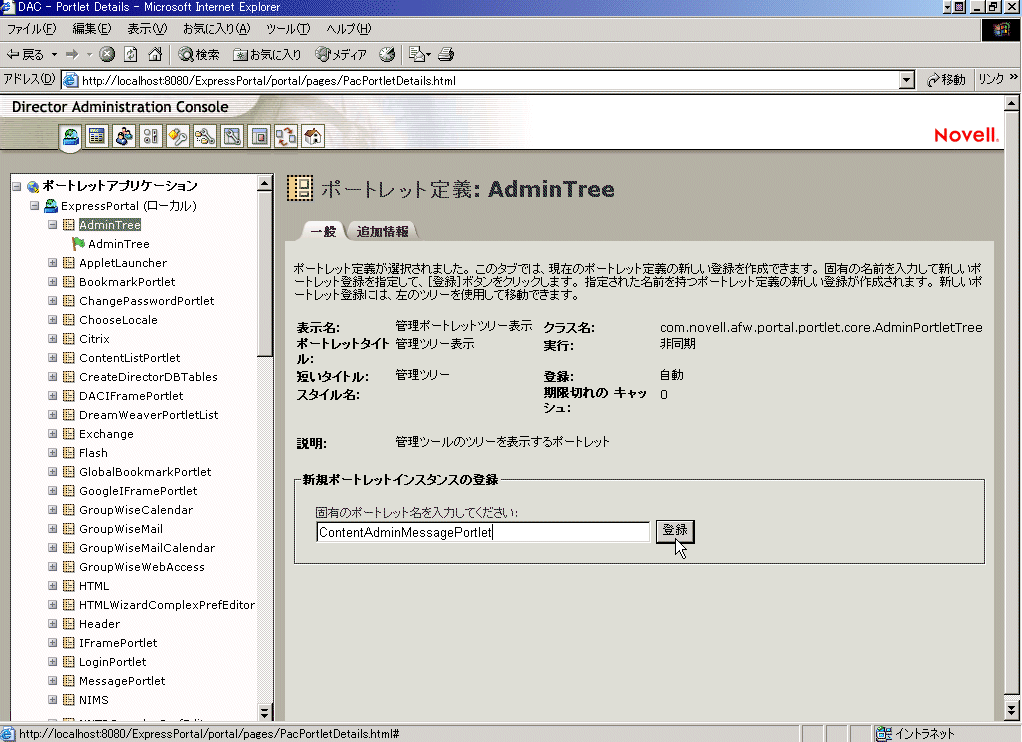The width and height of the screenshot is (1022, 742).
Task: Click the browser Home icon
Action: (x=154, y=54)
